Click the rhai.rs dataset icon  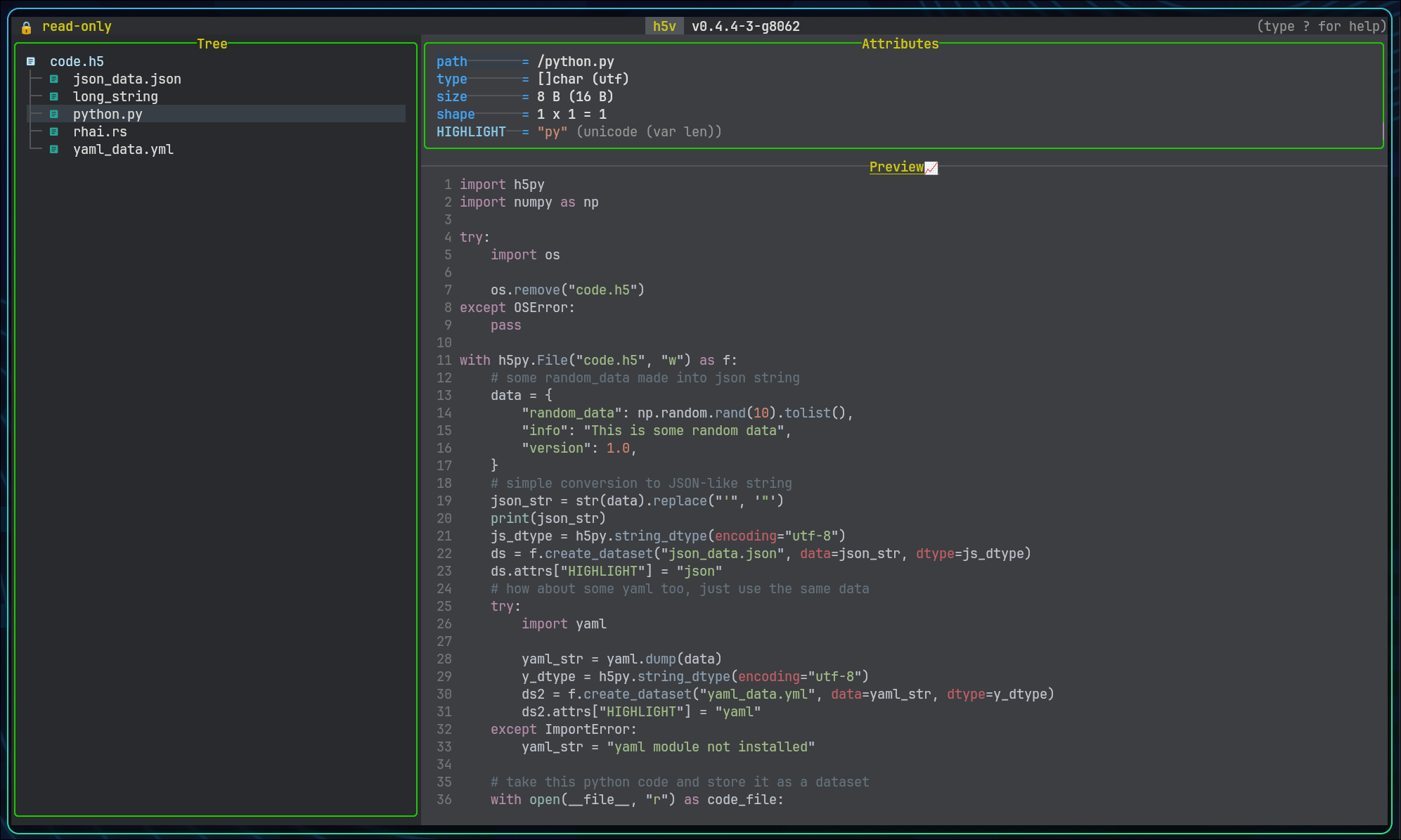pyautogui.click(x=54, y=131)
